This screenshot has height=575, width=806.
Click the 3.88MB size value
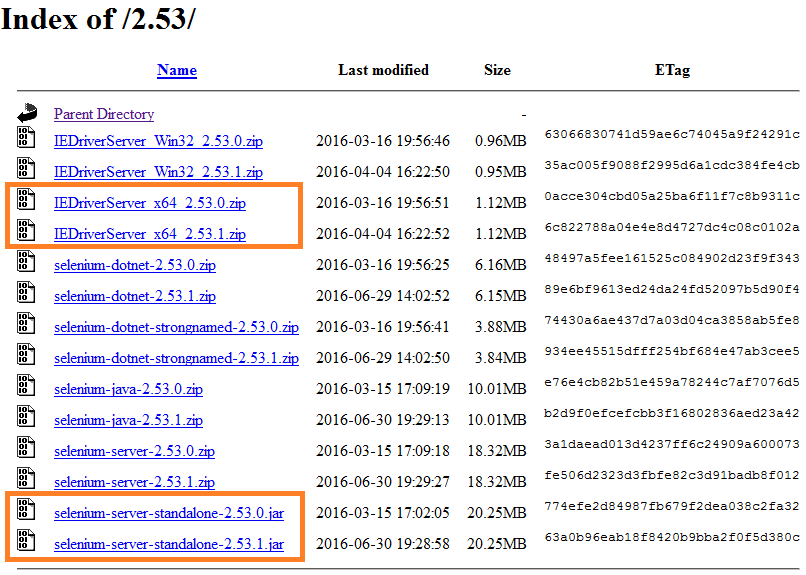501,327
